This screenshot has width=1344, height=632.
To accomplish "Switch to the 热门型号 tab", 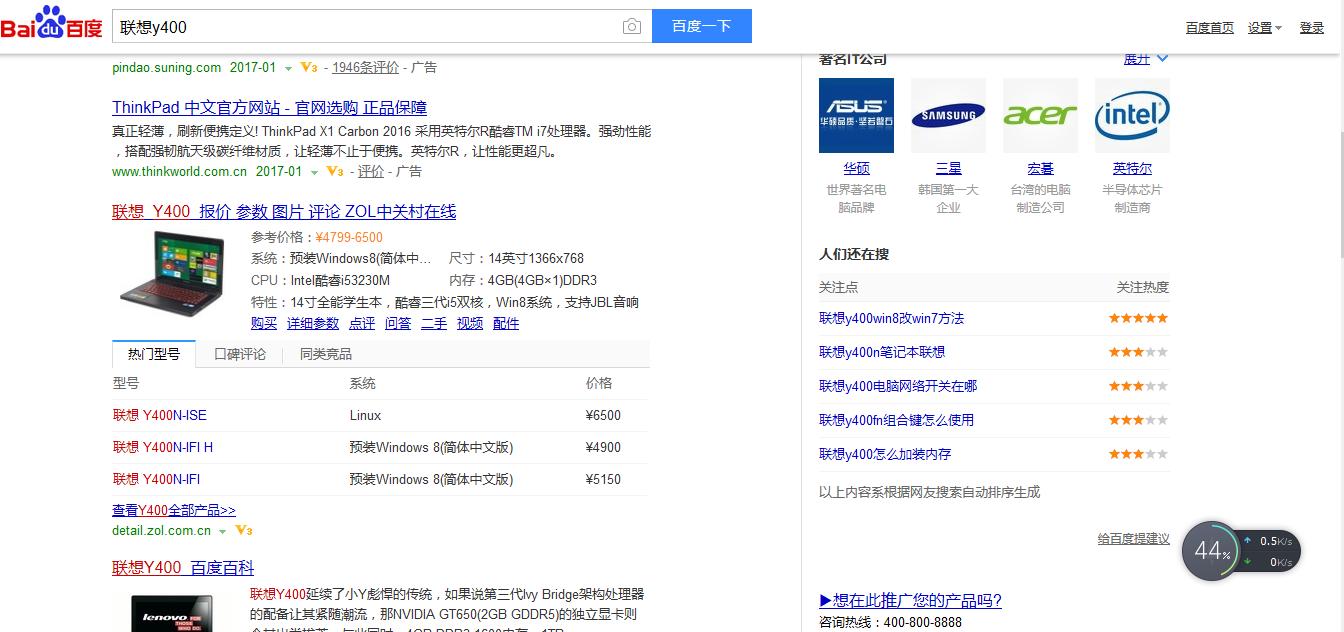I will click(154, 354).
